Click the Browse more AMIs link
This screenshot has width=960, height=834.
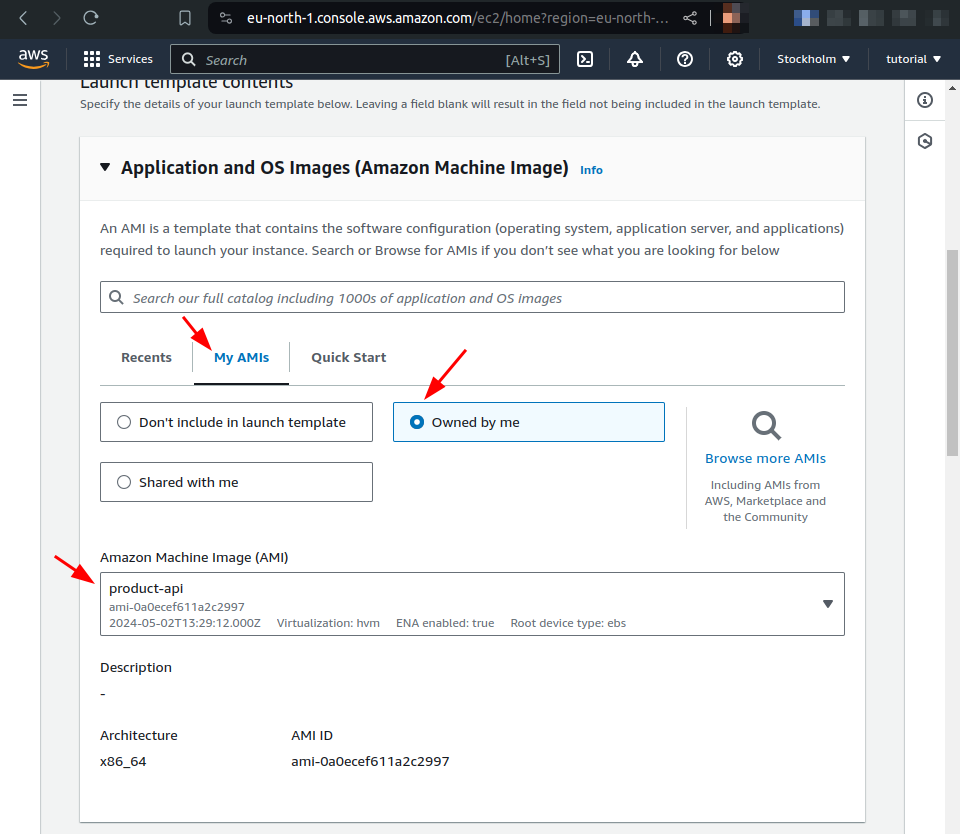[x=765, y=458]
